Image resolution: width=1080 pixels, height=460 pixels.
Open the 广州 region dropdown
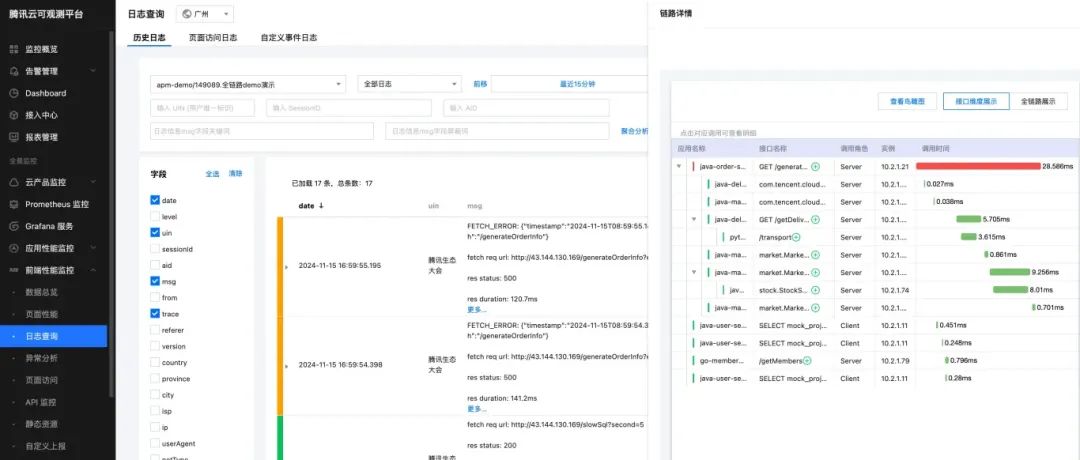point(205,14)
